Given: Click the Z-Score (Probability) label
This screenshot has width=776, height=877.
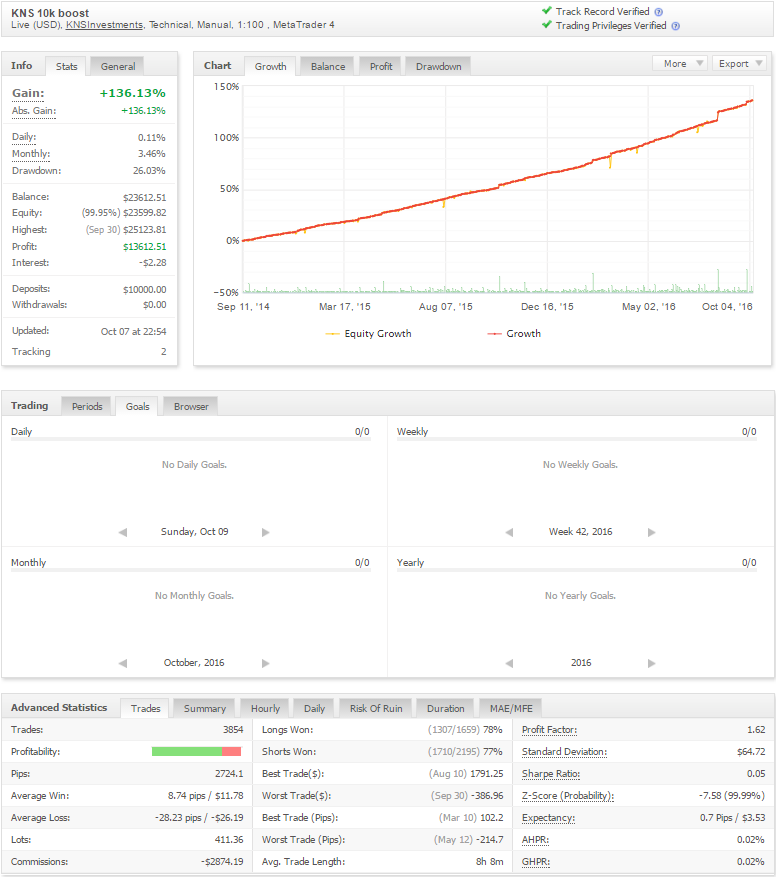Looking at the screenshot, I should tap(567, 796).
